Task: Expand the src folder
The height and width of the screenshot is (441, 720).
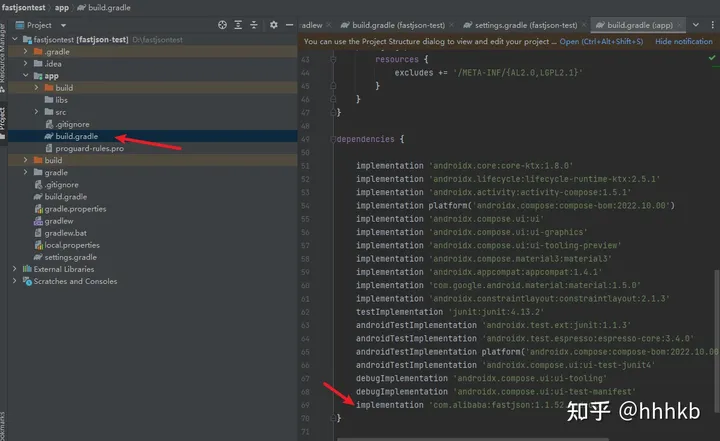Action: [x=37, y=112]
